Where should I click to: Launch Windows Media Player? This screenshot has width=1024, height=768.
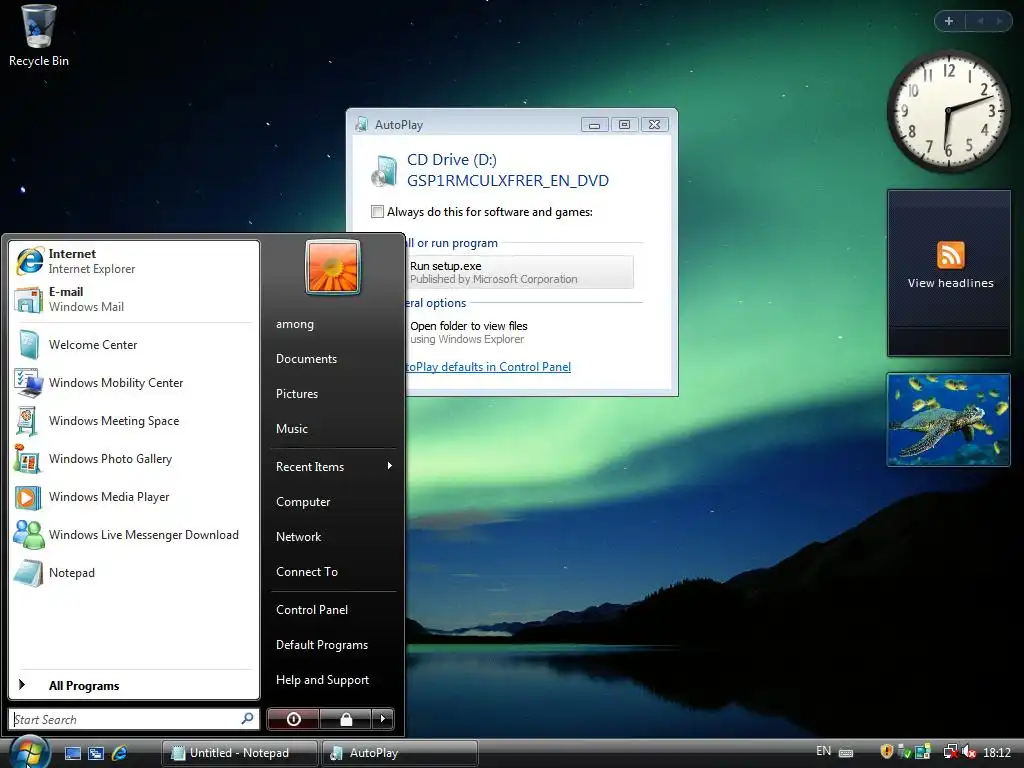134,496
